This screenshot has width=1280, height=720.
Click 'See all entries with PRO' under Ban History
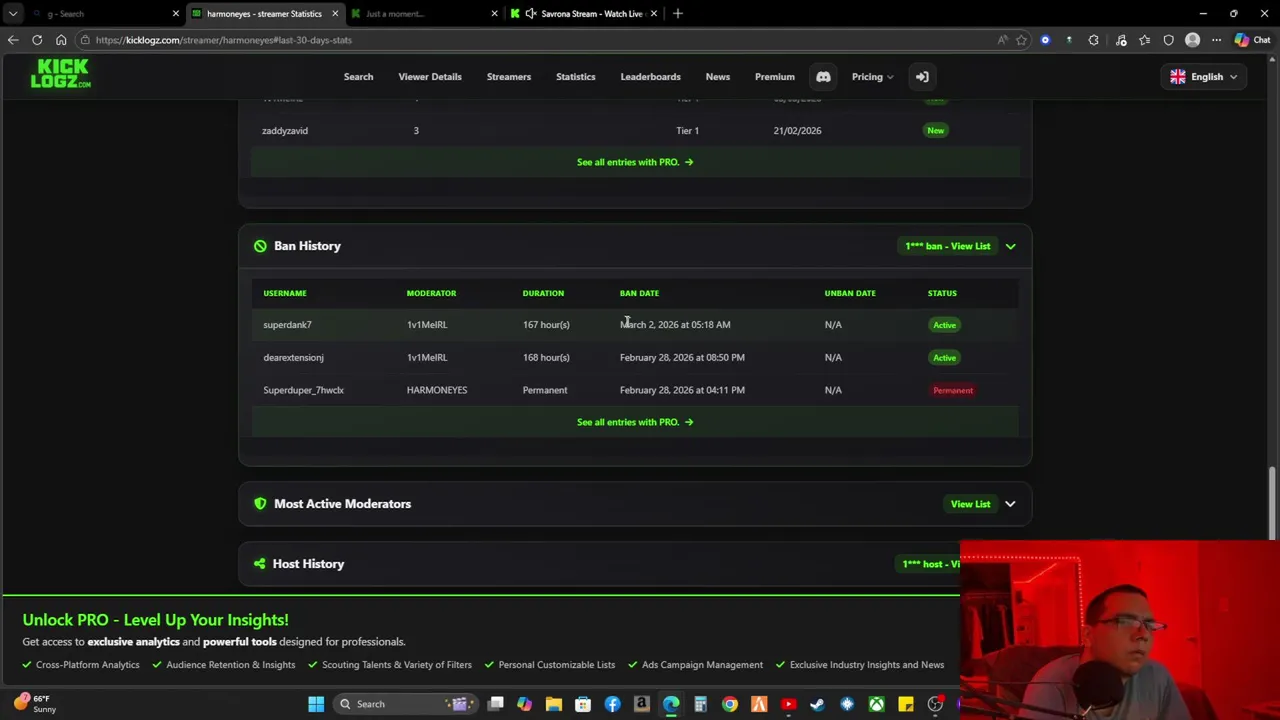(x=635, y=422)
